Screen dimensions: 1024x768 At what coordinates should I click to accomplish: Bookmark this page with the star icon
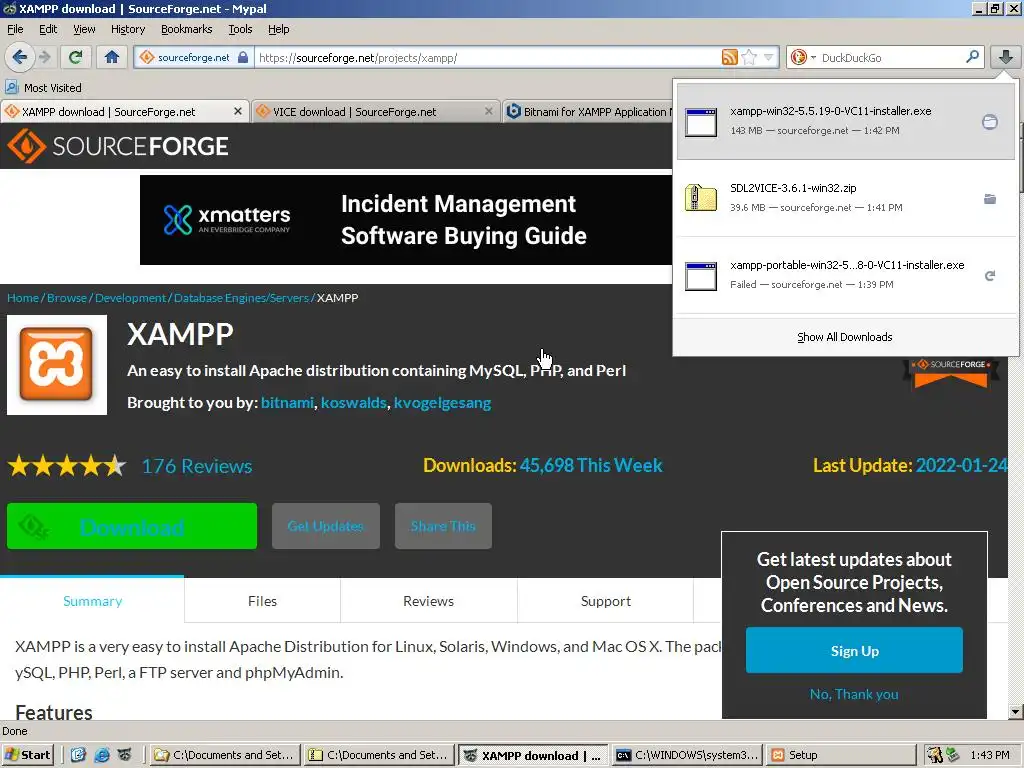click(750, 57)
